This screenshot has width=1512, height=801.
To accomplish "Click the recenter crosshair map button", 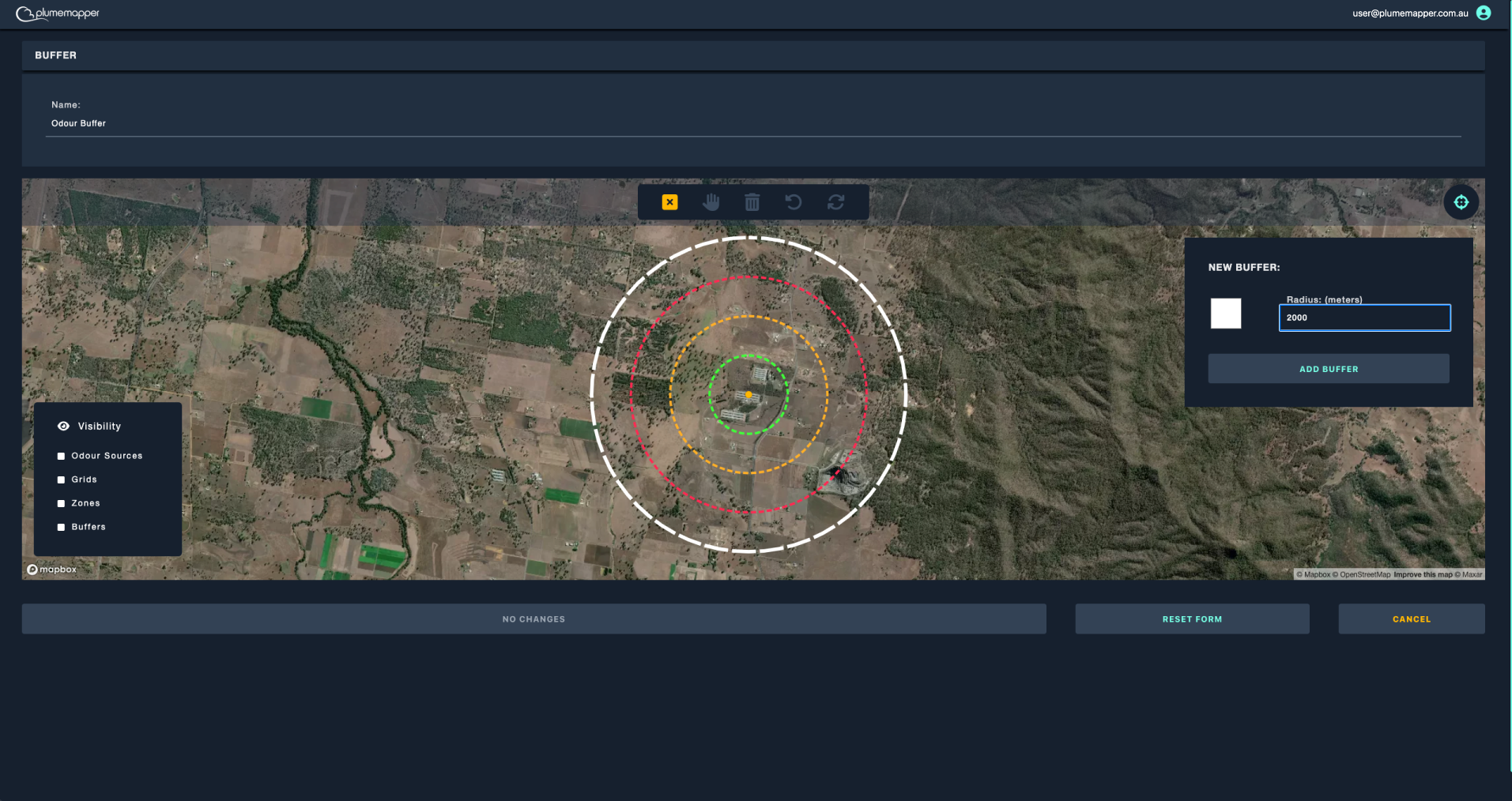I will click(x=1461, y=202).
